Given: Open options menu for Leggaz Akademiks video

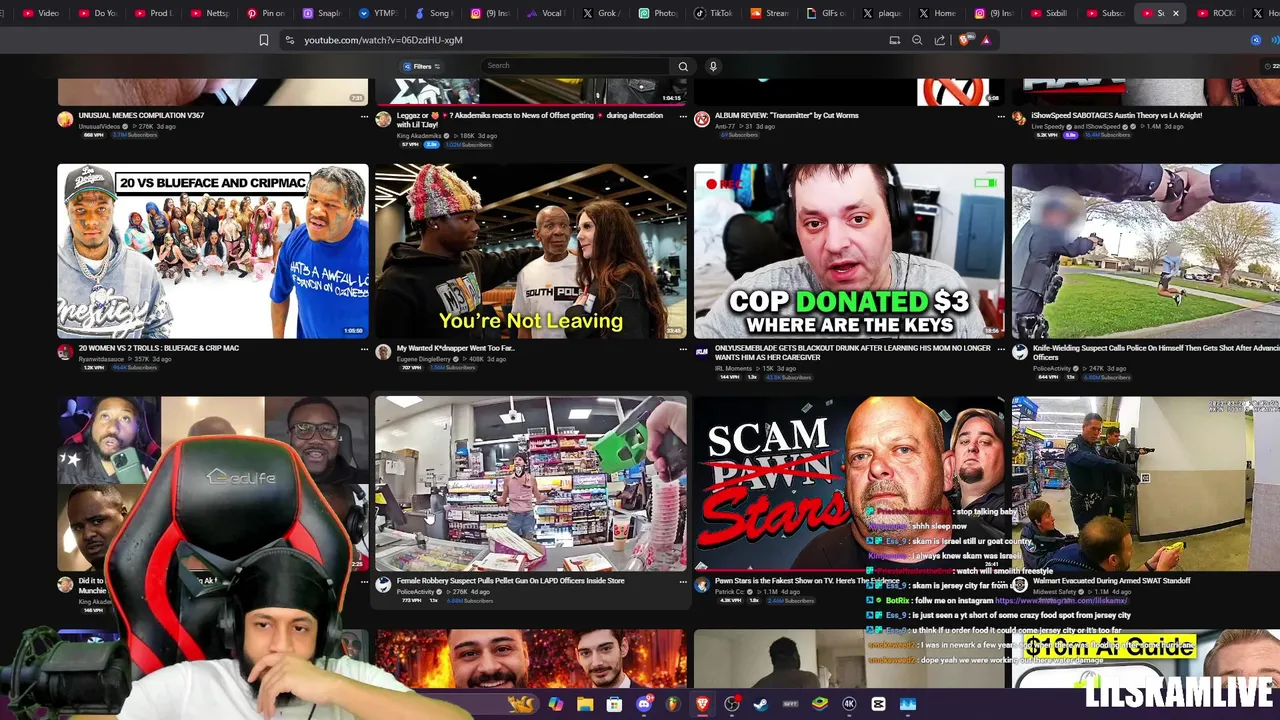Looking at the screenshot, I should coord(683,116).
